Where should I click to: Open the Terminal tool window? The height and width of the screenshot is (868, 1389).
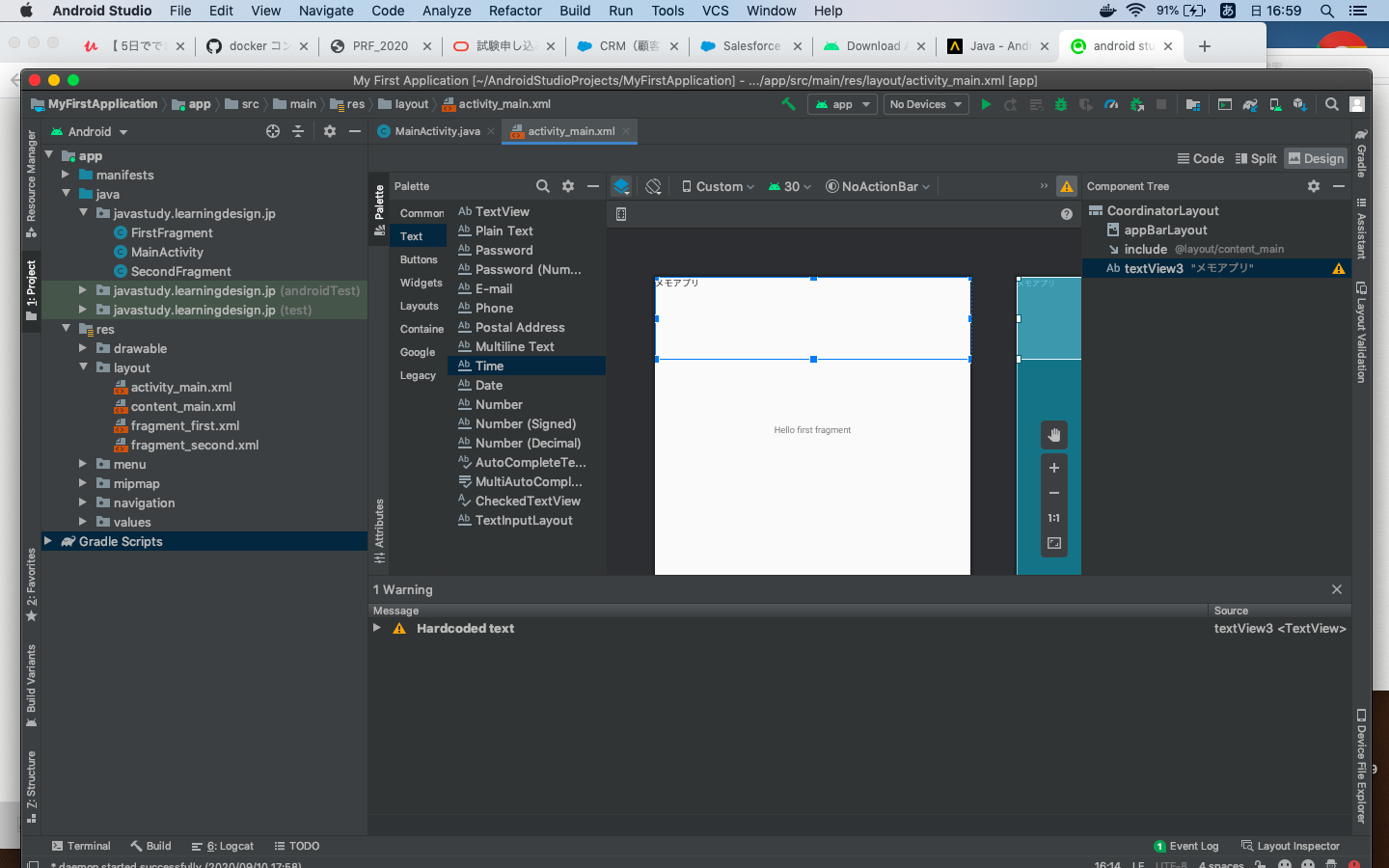pos(81,846)
